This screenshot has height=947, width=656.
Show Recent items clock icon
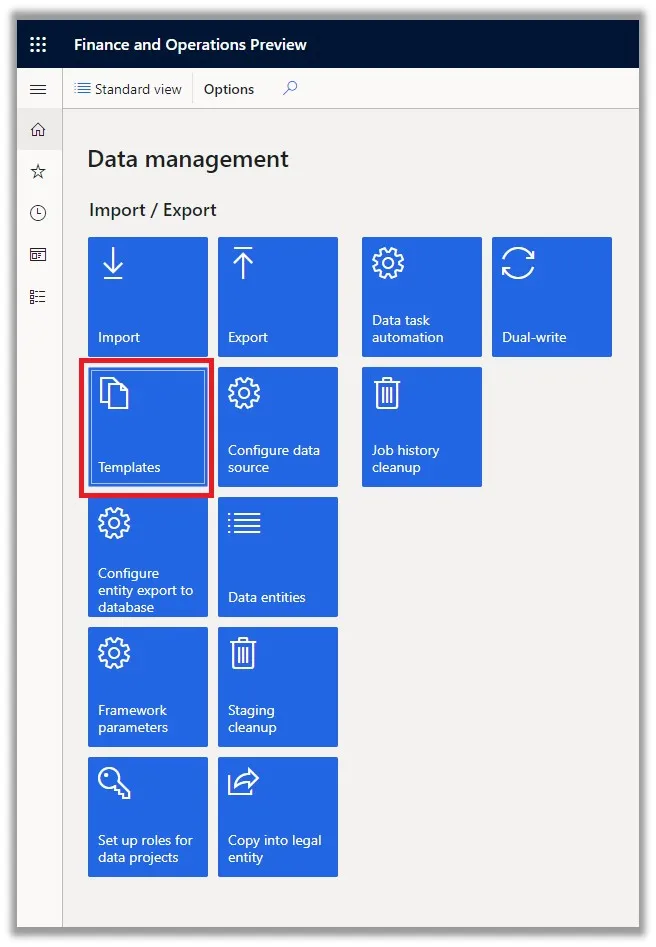[38, 213]
